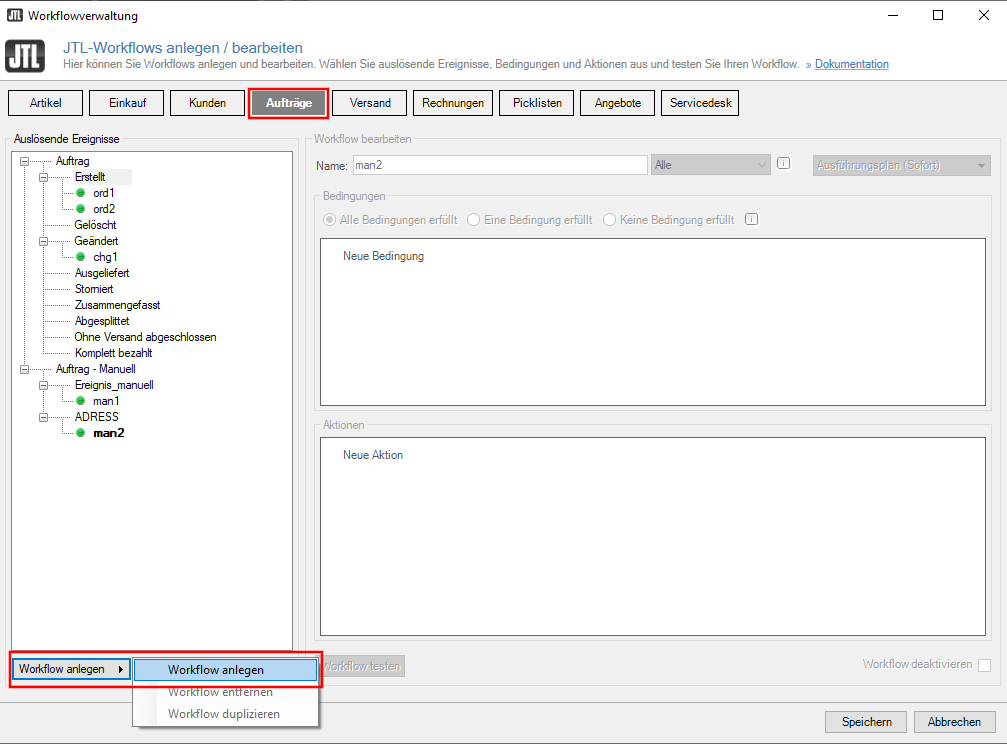Select Erstellt event label in tree
This screenshot has height=744, width=1007.
90,177
